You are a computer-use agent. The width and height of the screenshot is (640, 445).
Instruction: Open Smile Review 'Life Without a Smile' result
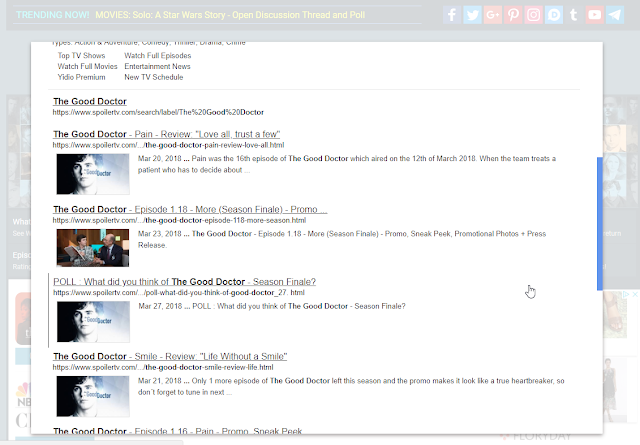point(170,356)
